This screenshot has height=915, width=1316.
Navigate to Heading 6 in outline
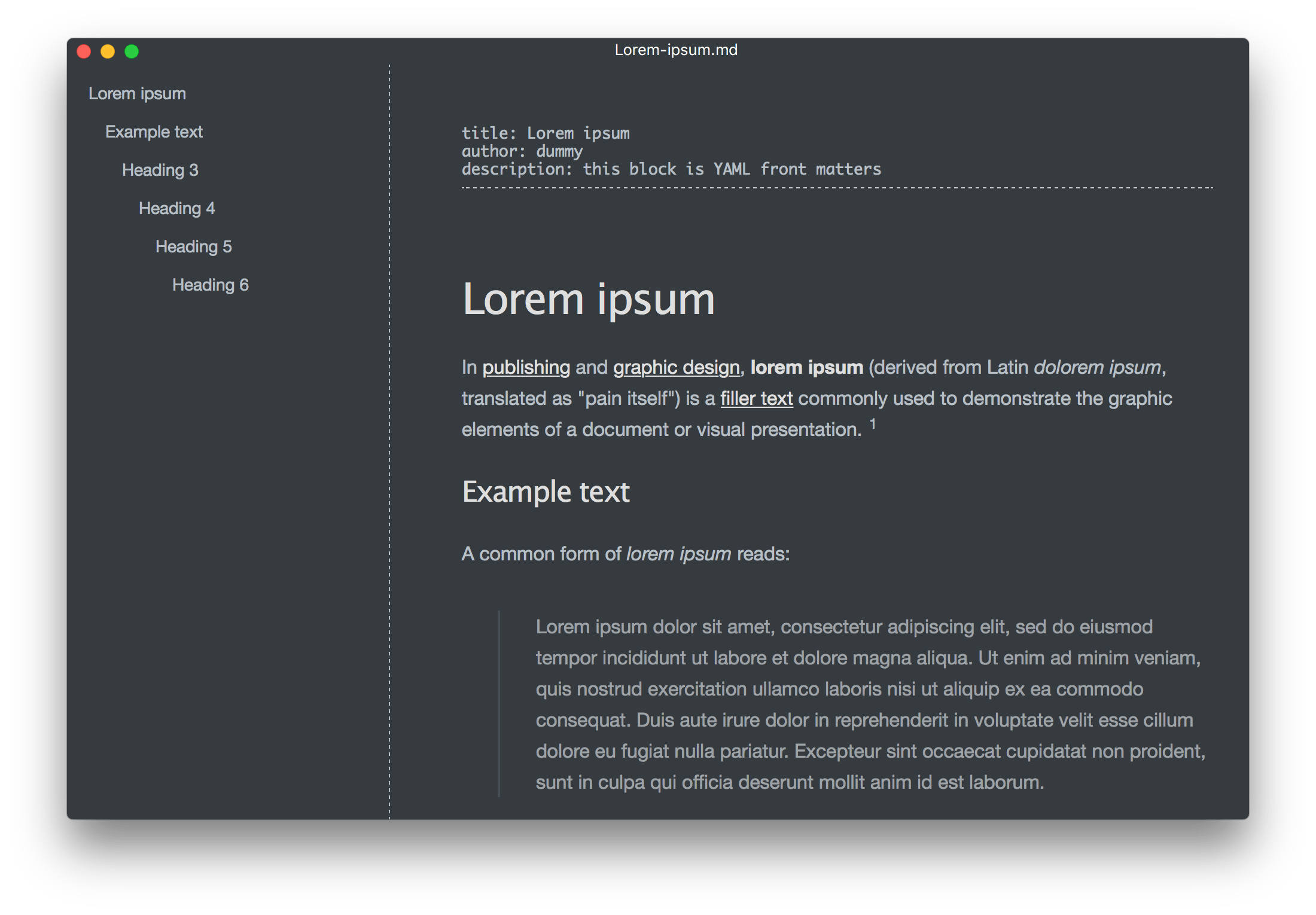(x=210, y=285)
